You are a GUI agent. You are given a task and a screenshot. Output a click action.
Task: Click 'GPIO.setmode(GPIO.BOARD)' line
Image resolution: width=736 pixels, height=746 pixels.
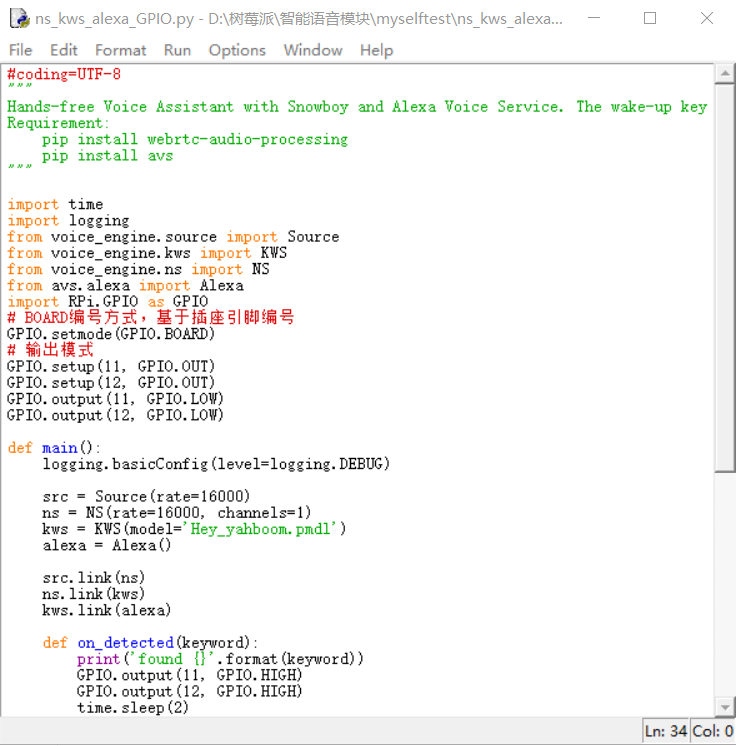[111, 334]
